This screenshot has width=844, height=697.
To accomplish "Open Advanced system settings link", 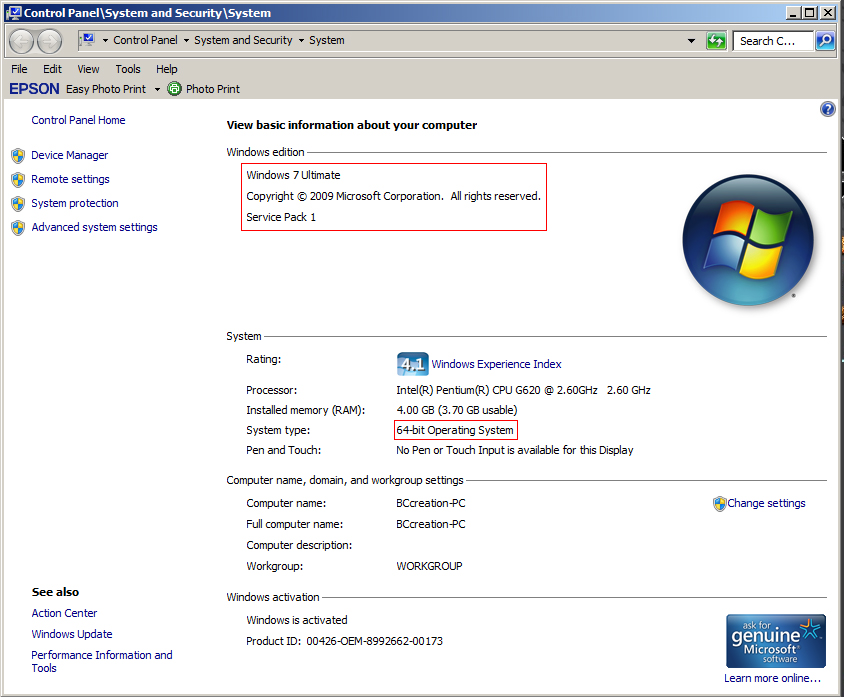I will (x=94, y=227).
